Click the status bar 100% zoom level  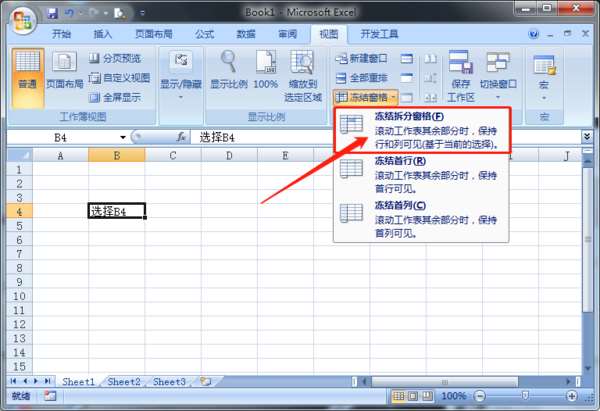coord(453,396)
